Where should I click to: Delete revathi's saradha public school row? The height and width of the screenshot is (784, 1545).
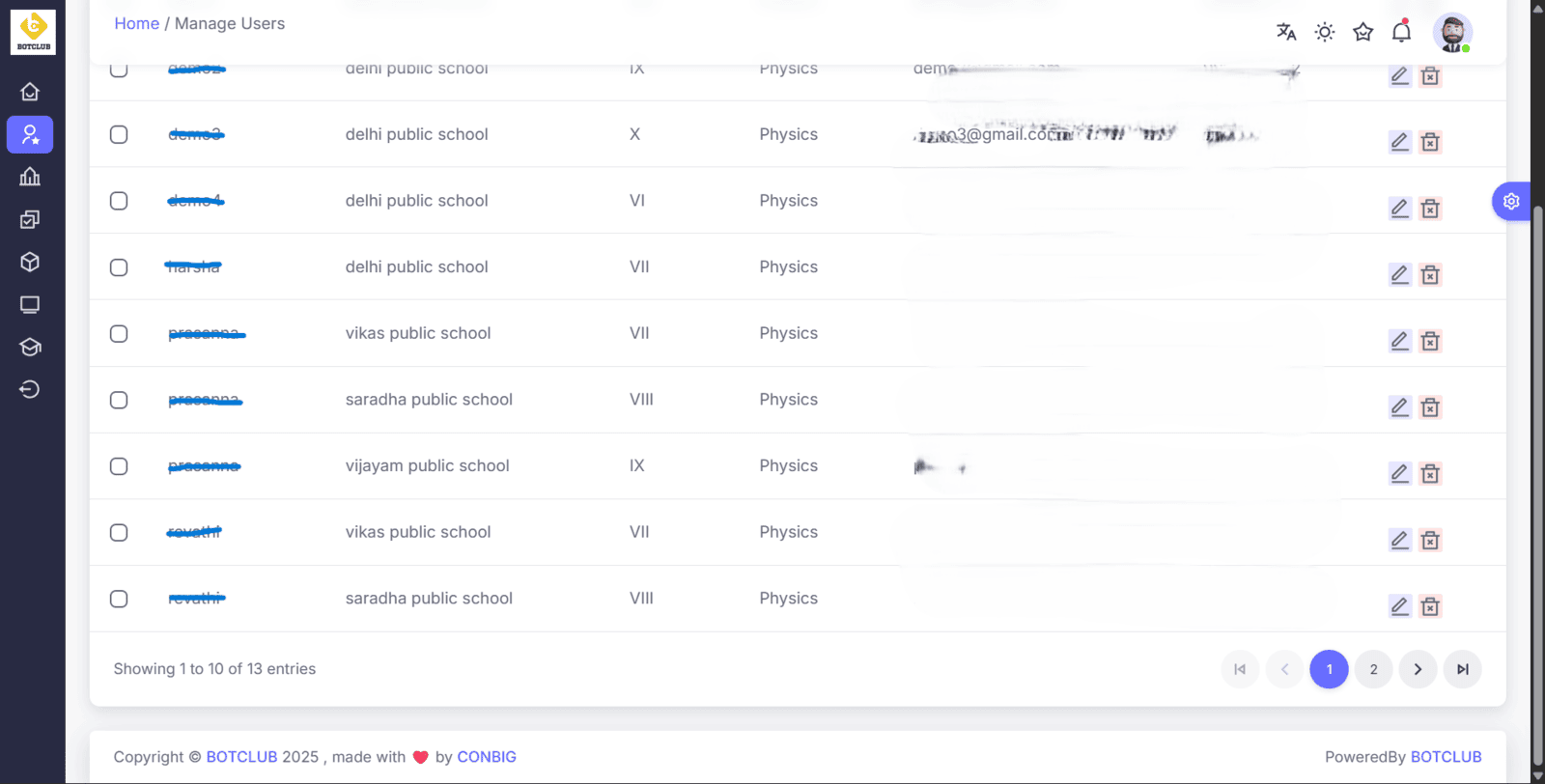[x=1431, y=606]
